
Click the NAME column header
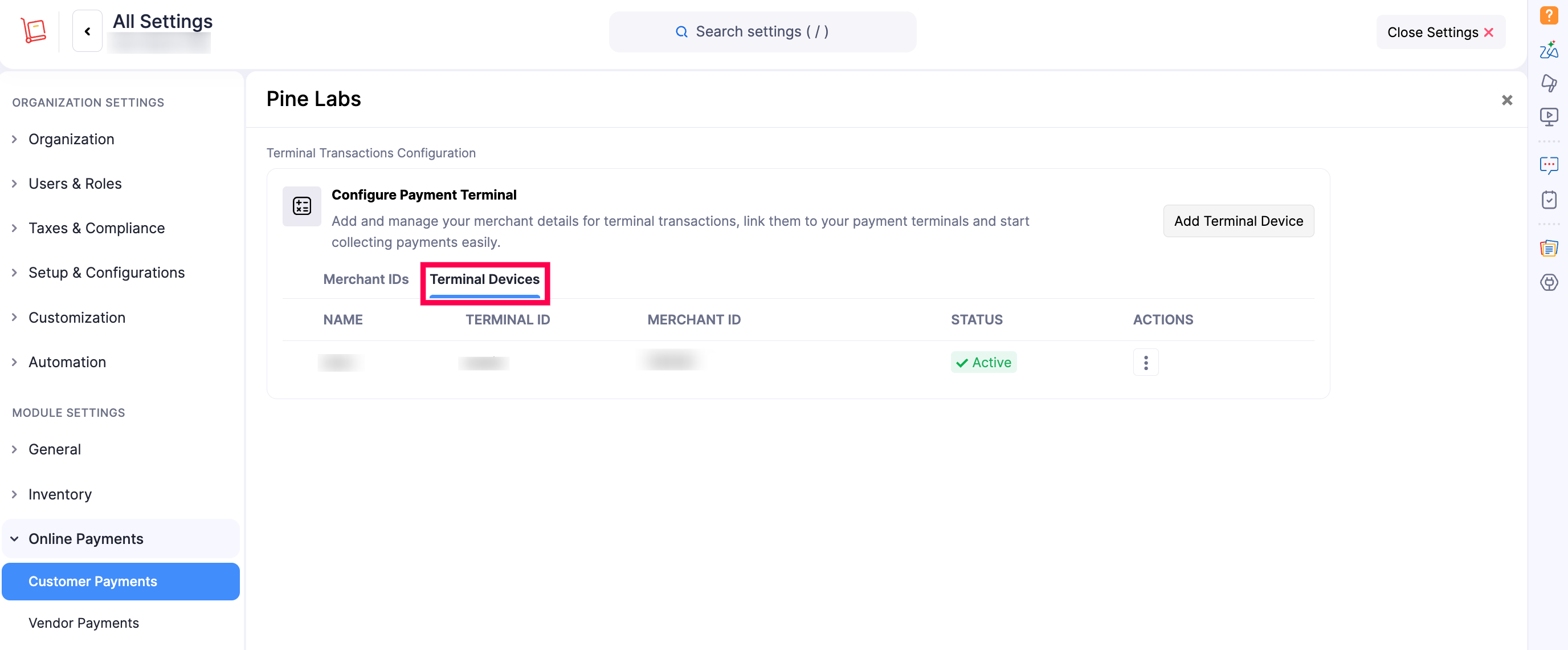(x=342, y=320)
